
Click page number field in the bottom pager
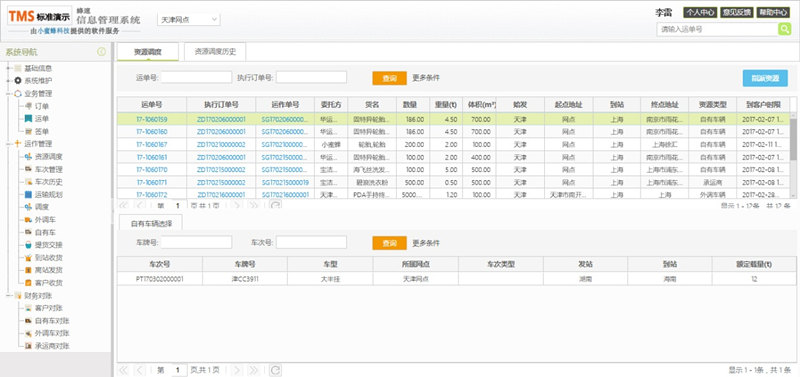[x=178, y=370]
